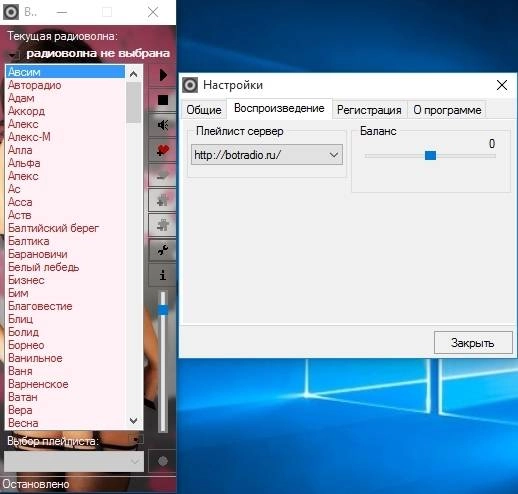Choose the Ваня station

coord(65,371)
